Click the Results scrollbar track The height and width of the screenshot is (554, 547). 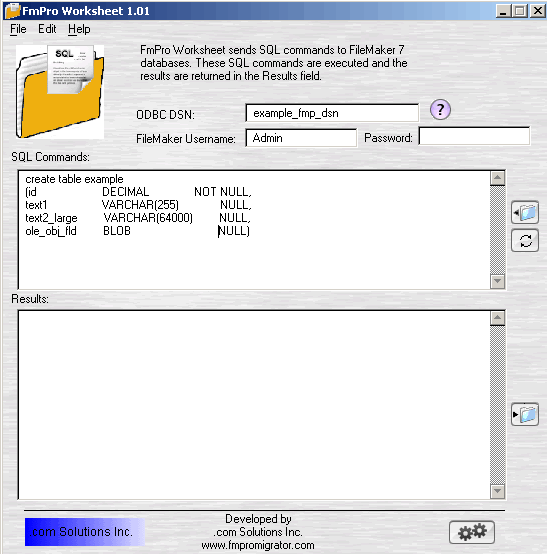coord(498,405)
